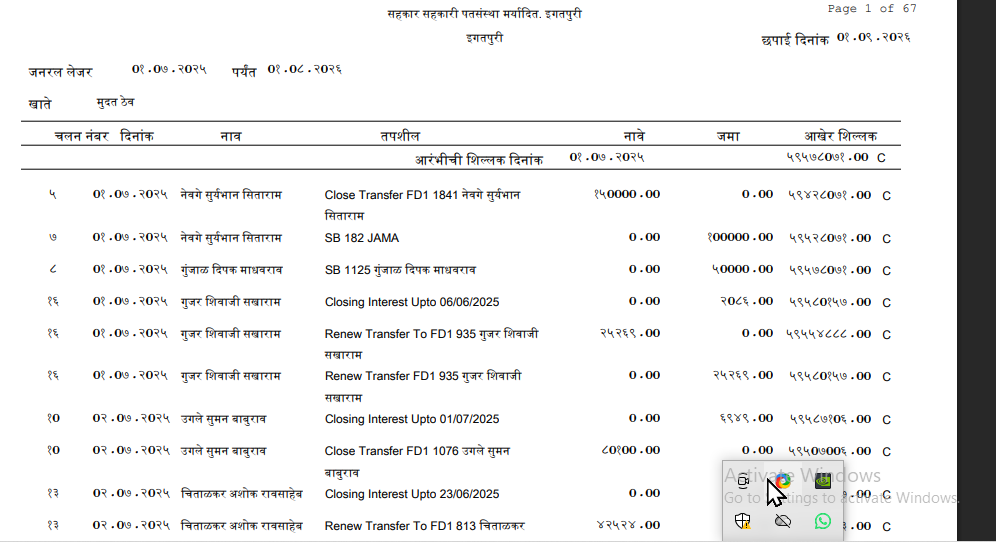996x542 pixels.
Task: Click the 'चलन नंबर' column header
Action: pyautogui.click(x=81, y=136)
